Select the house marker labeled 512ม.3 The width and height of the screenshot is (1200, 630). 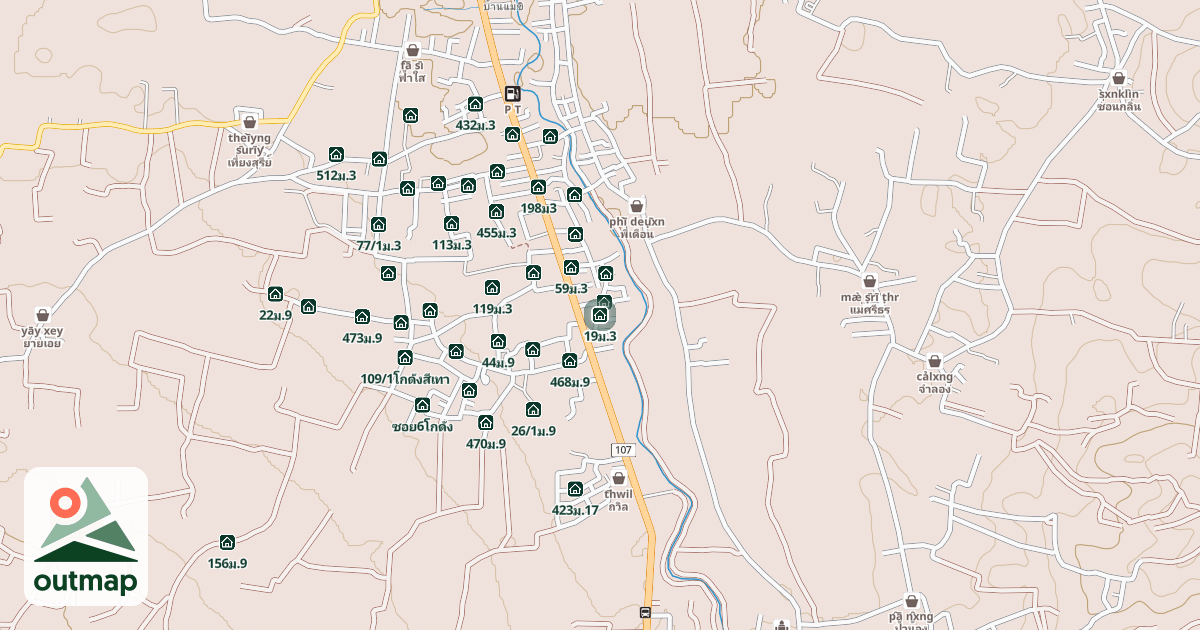[336, 154]
